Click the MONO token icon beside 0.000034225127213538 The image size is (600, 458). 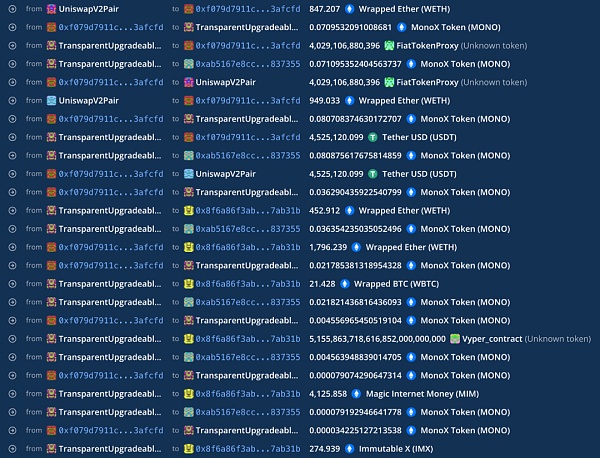(x=411, y=430)
